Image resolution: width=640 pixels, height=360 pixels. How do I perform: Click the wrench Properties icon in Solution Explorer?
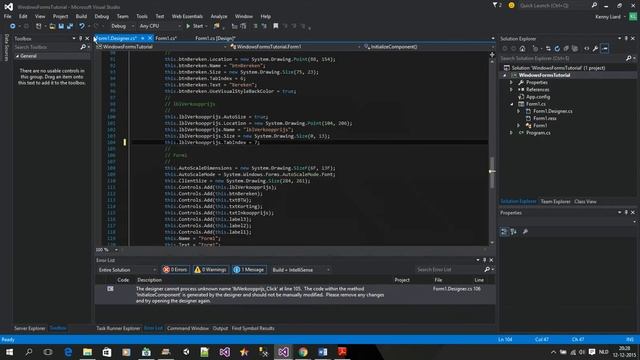(x=596, y=49)
